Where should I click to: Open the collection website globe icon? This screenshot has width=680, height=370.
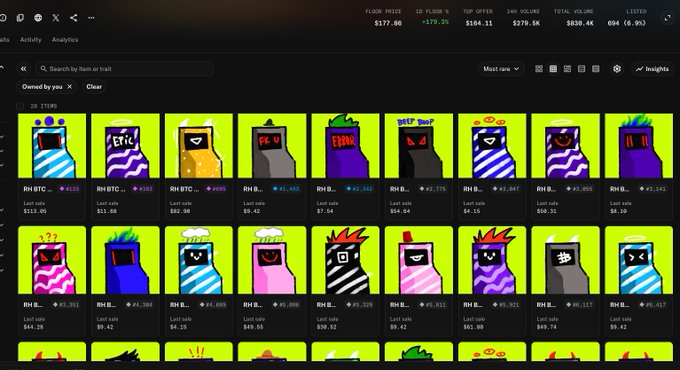[x=38, y=18]
